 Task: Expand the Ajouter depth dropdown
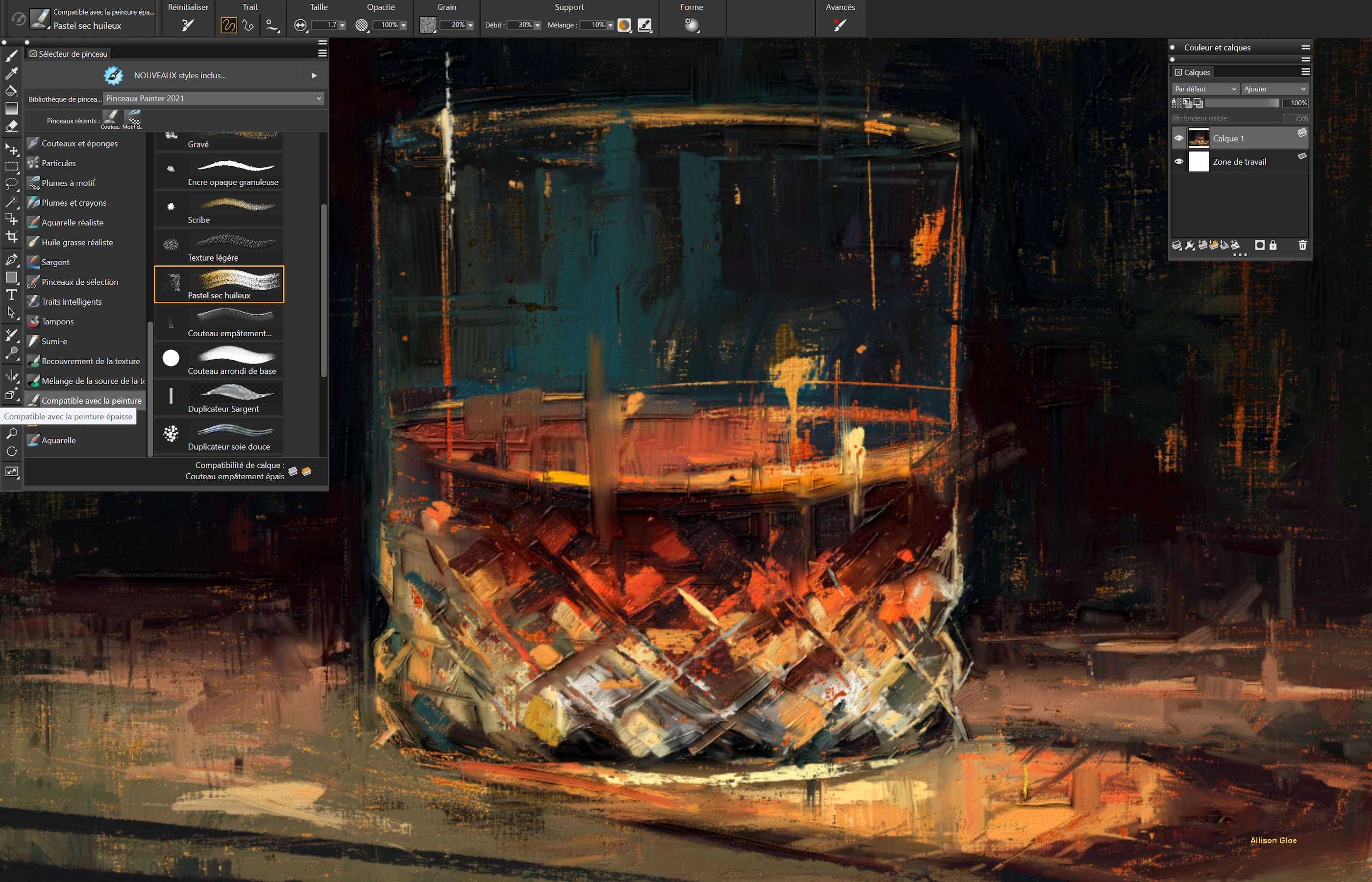pyautogui.click(x=1274, y=89)
